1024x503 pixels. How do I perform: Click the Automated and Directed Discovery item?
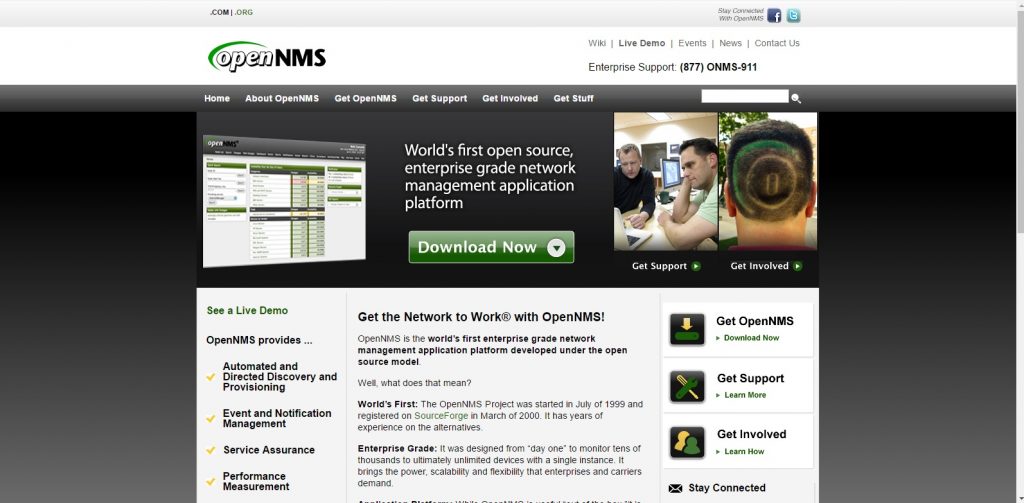click(280, 377)
